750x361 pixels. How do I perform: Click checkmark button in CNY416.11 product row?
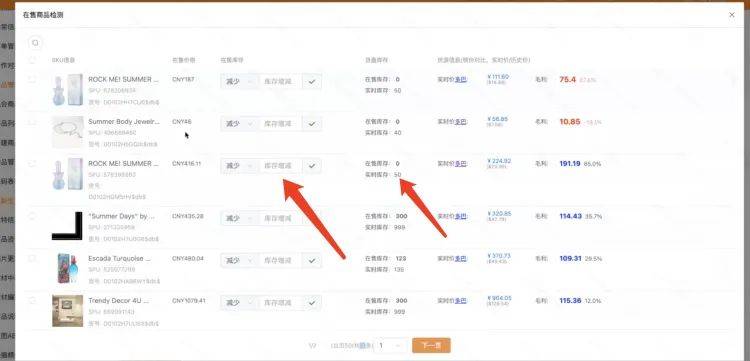pyautogui.click(x=312, y=166)
